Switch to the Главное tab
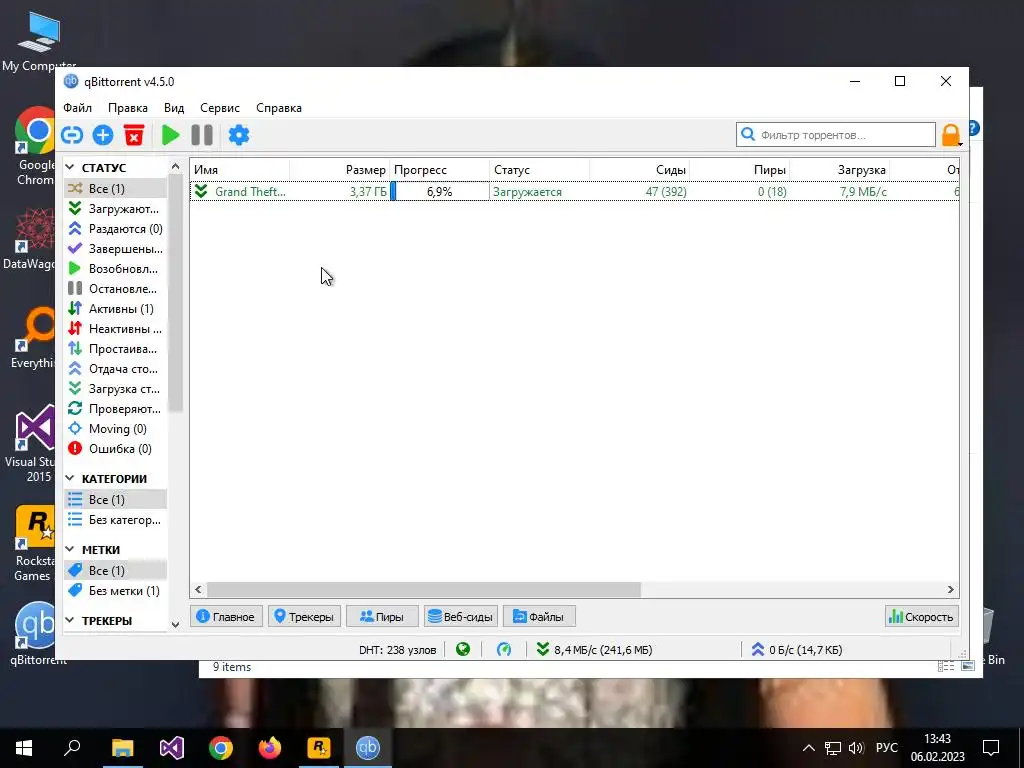This screenshot has width=1024, height=768. tap(226, 616)
